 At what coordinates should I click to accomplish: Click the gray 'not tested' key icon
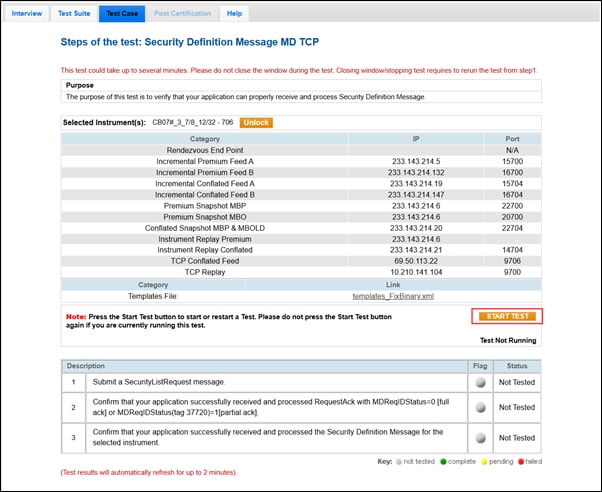[398, 460]
